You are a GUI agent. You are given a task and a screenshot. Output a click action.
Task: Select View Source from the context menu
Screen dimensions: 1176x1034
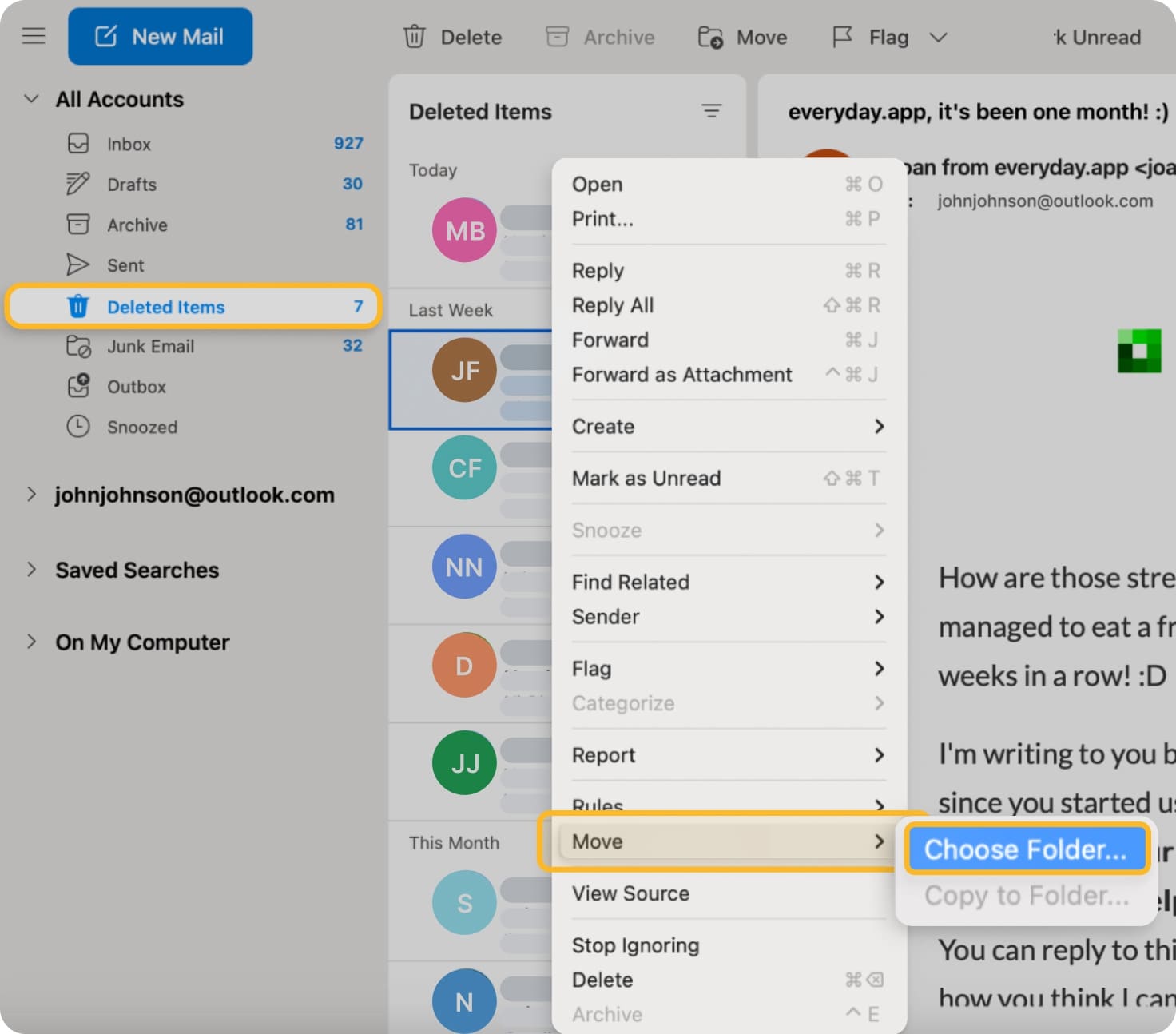click(x=630, y=893)
